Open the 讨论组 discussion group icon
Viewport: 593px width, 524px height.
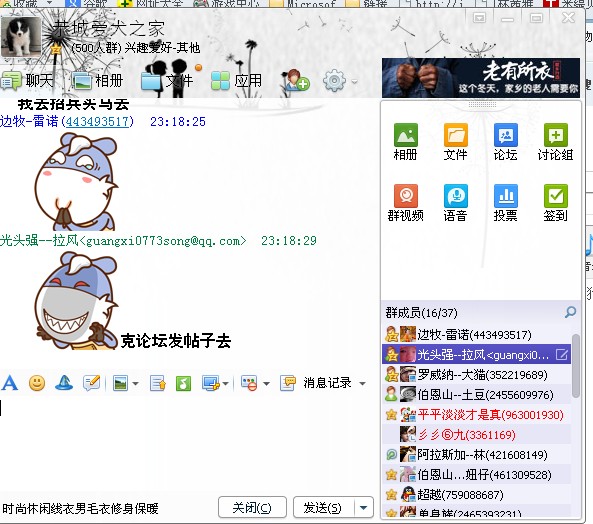[x=556, y=135]
